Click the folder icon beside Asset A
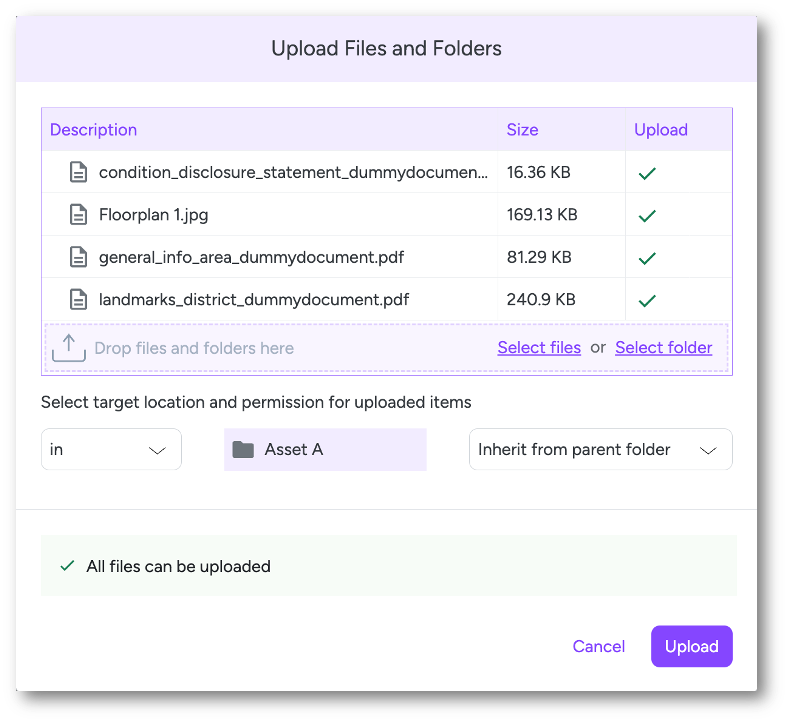This screenshot has width=788, height=722. pyautogui.click(x=243, y=450)
